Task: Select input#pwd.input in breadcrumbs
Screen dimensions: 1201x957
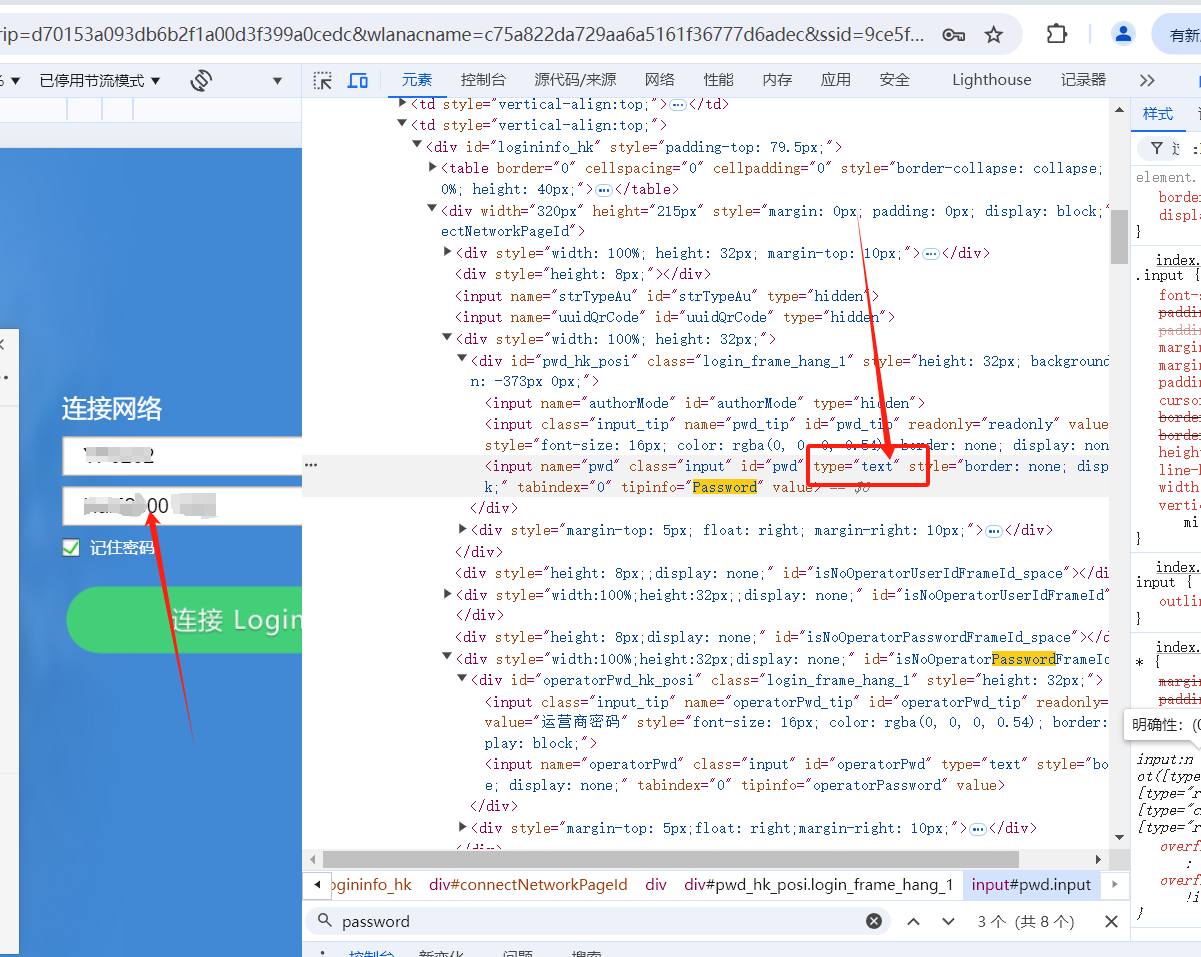Action: coord(1032,885)
